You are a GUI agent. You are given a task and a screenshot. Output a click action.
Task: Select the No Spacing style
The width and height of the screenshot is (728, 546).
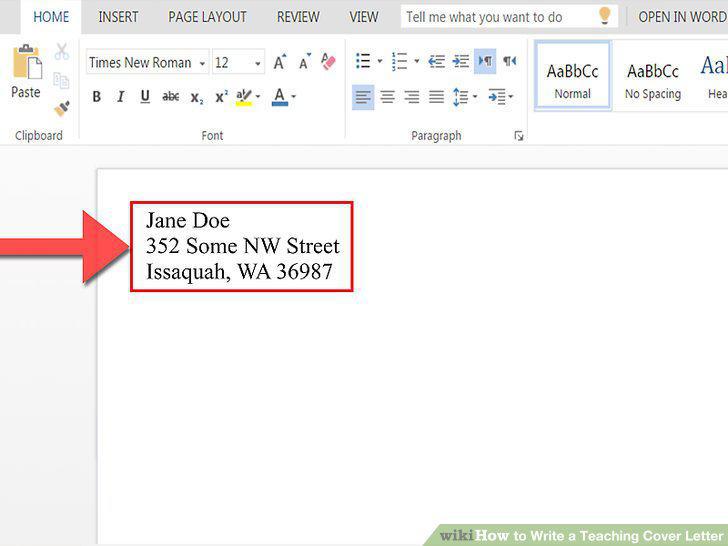653,76
